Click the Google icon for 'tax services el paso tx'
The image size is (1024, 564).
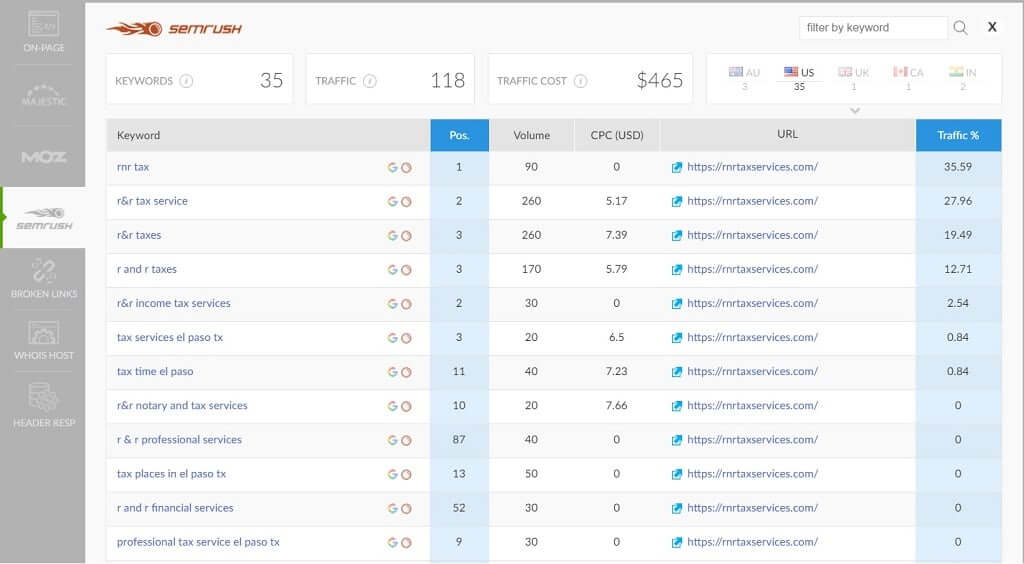pos(392,338)
